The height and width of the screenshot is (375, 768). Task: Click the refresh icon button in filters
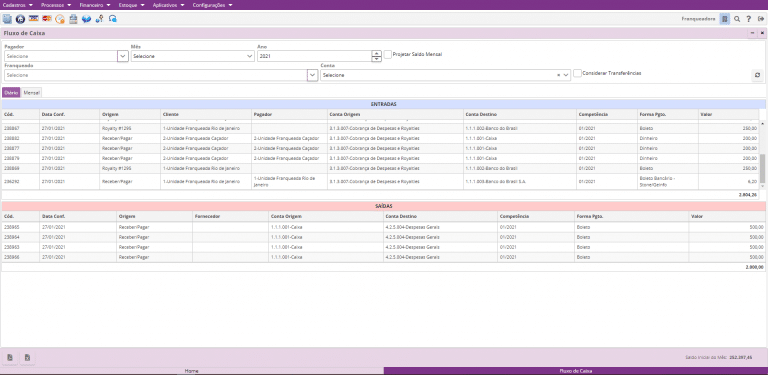click(758, 75)
